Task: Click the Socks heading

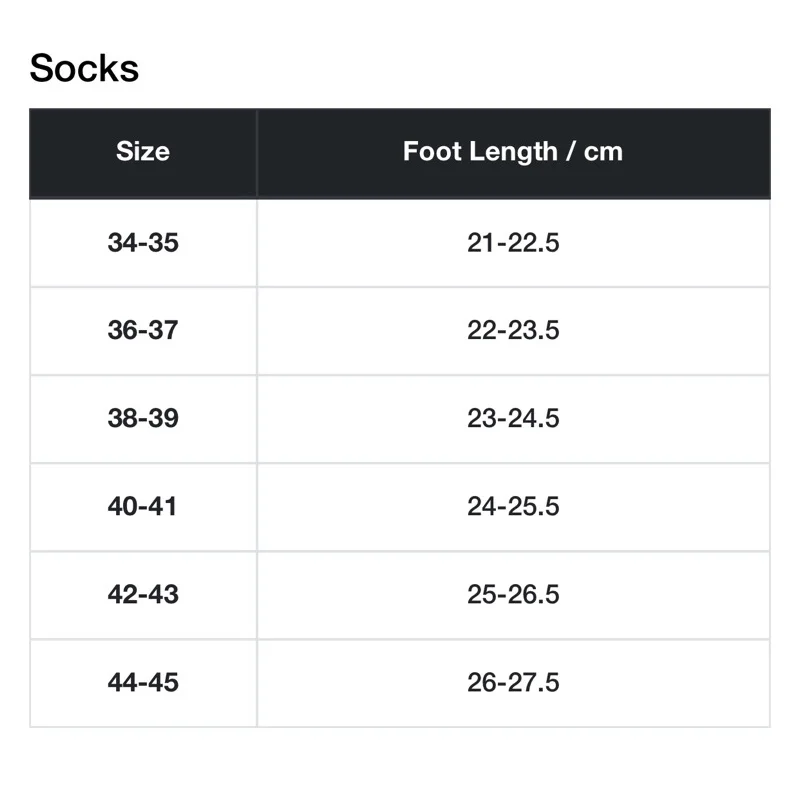Action: pos(84,68)
